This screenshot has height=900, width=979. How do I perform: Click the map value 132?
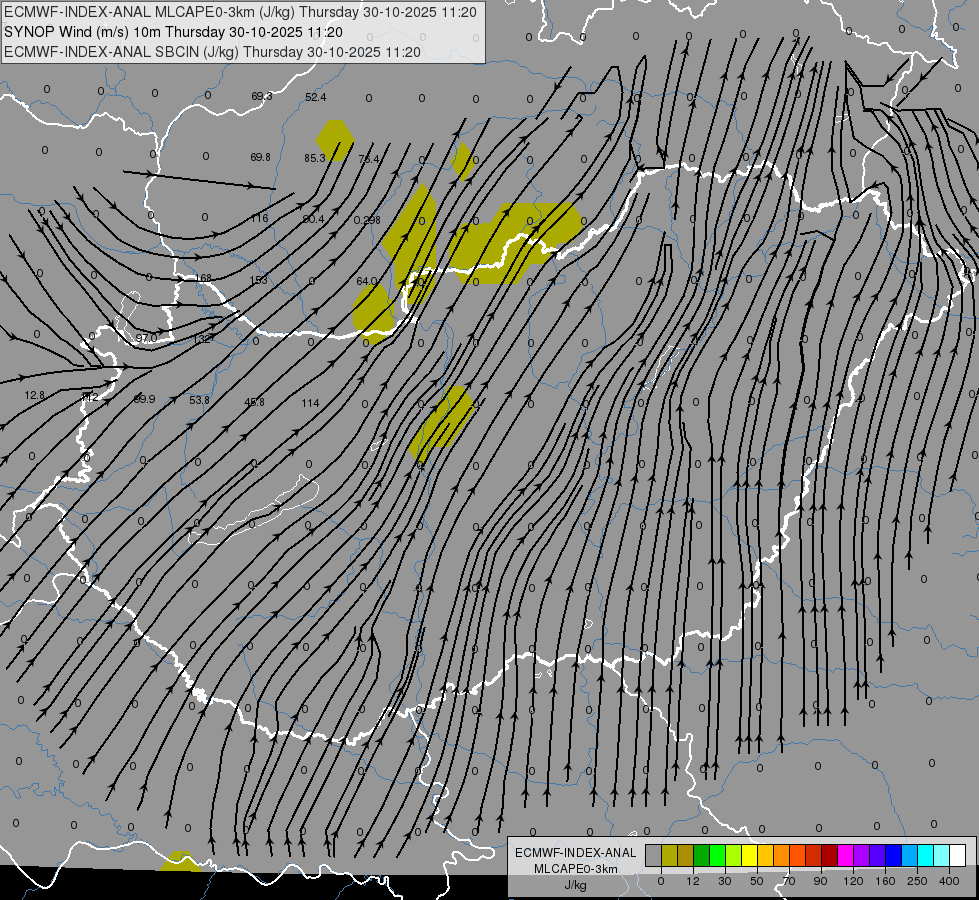click(202, 339)
